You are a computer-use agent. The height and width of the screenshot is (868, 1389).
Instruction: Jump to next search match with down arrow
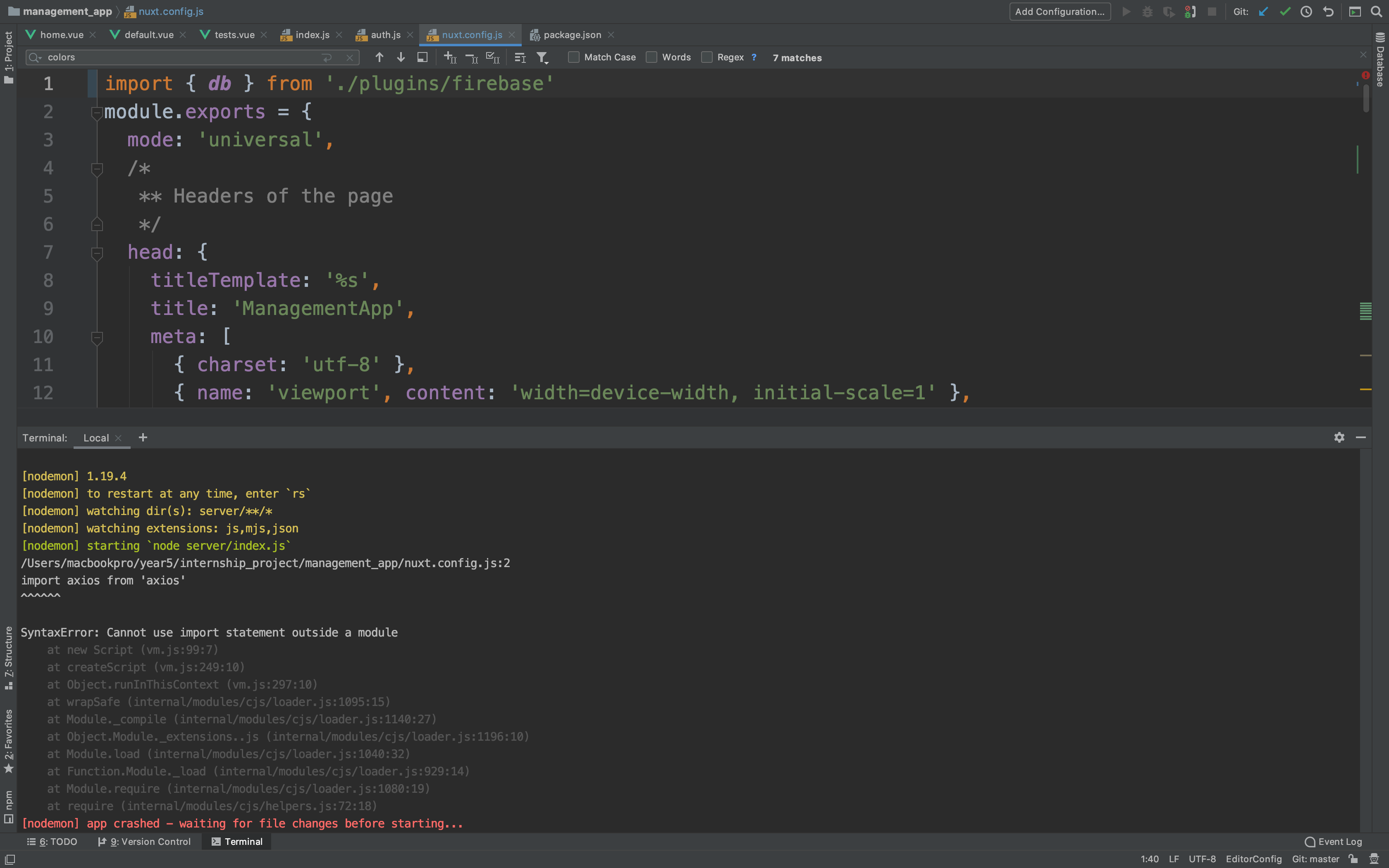click(x=401, y=57)
